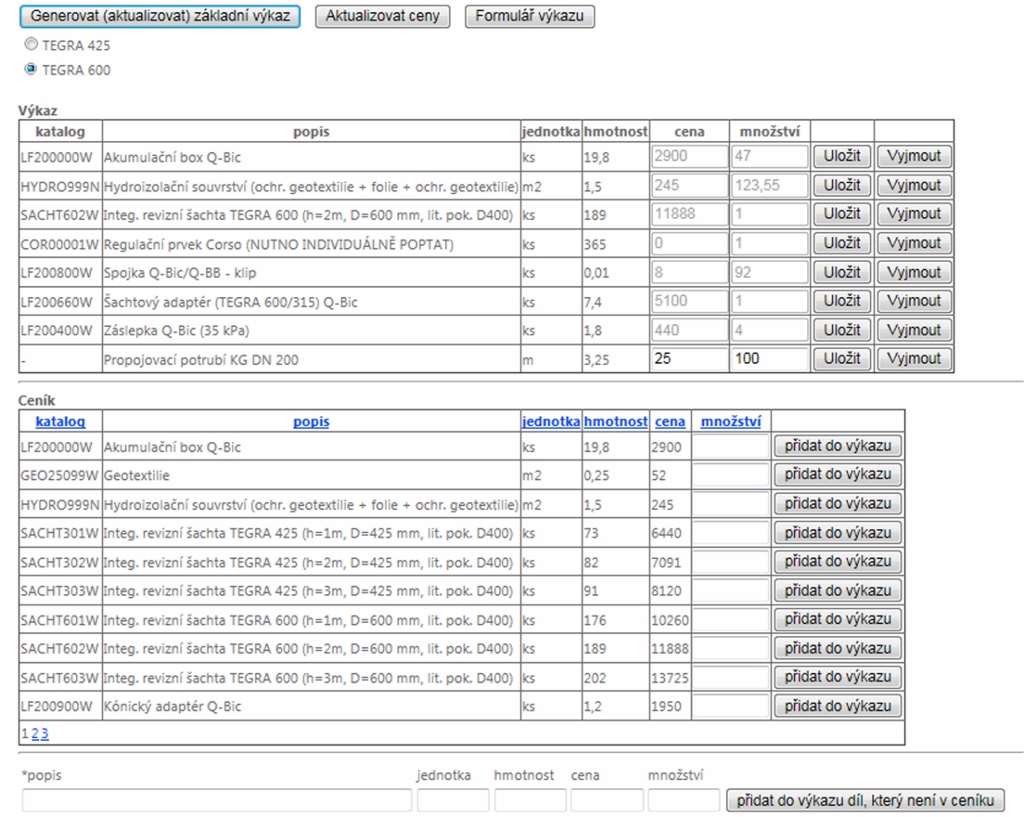Click the Aktualizovat ceny button
This screenshot has width=1024, height=817.
[382, 17]
